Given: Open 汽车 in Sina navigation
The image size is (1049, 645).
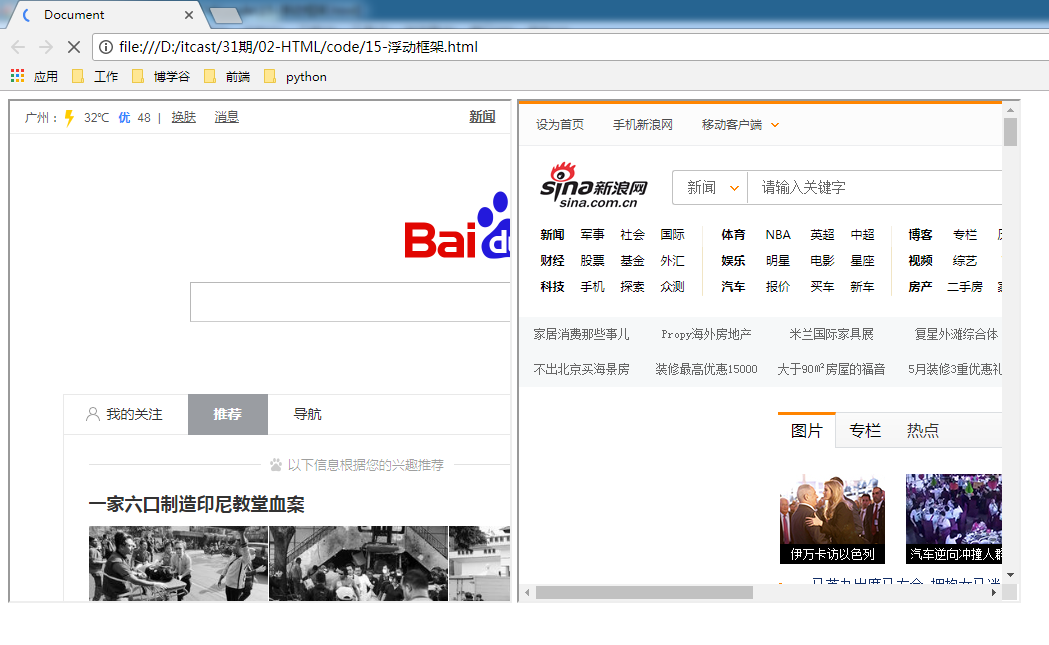Looking at the screenshot, I should tap(733, 286).
